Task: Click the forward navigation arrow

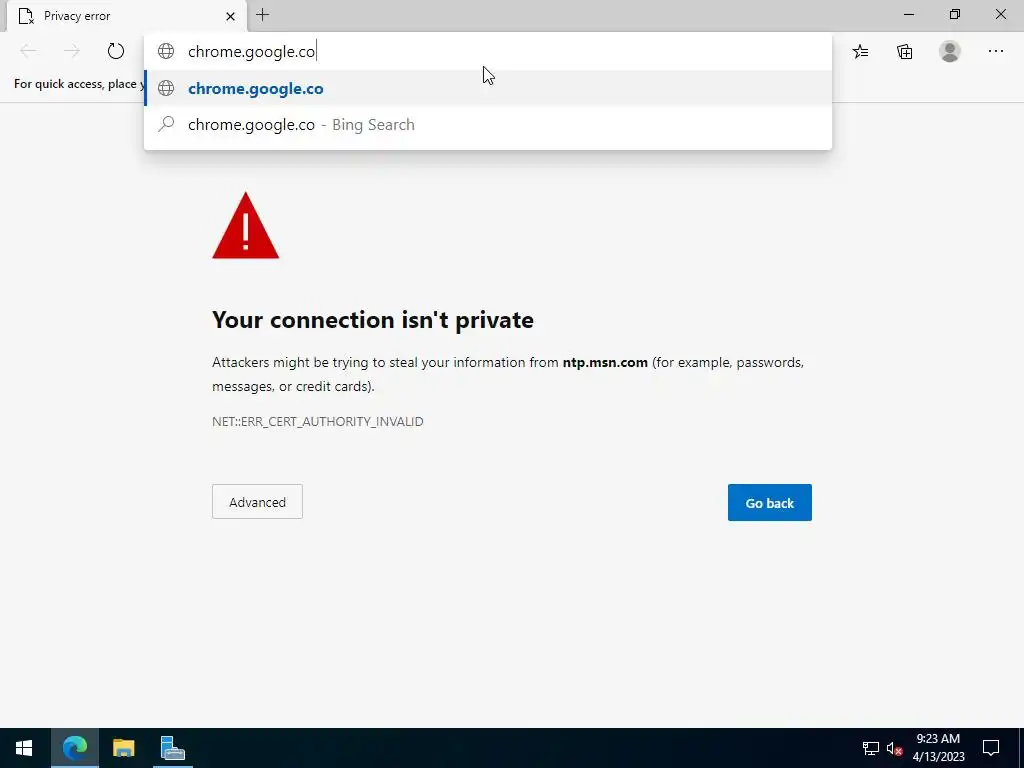Action: [x=72, y=51]
